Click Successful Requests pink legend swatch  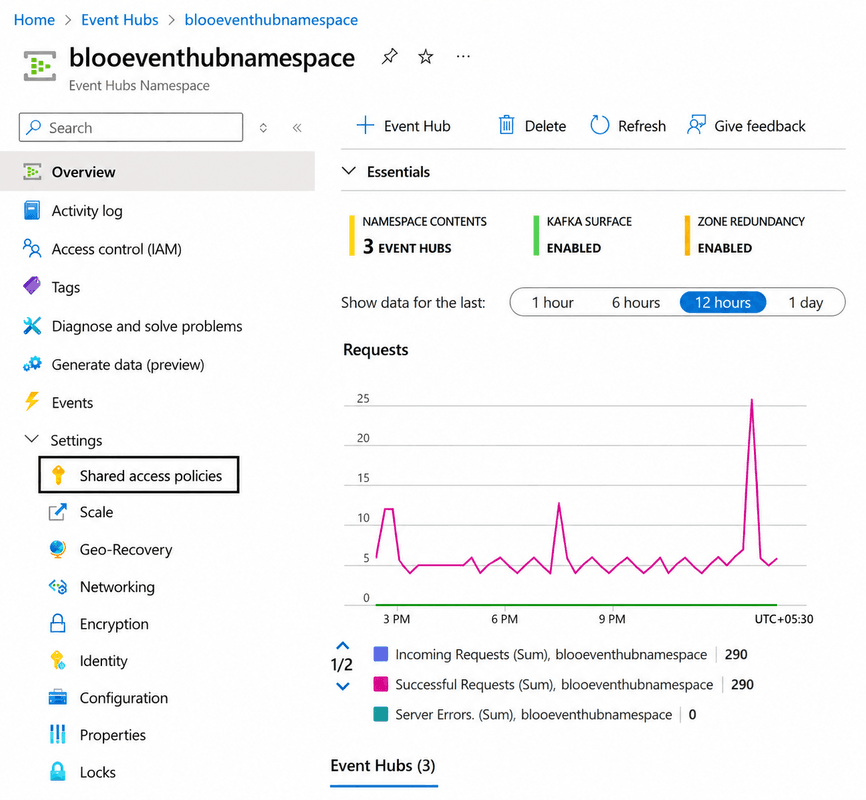coord(381,684)
